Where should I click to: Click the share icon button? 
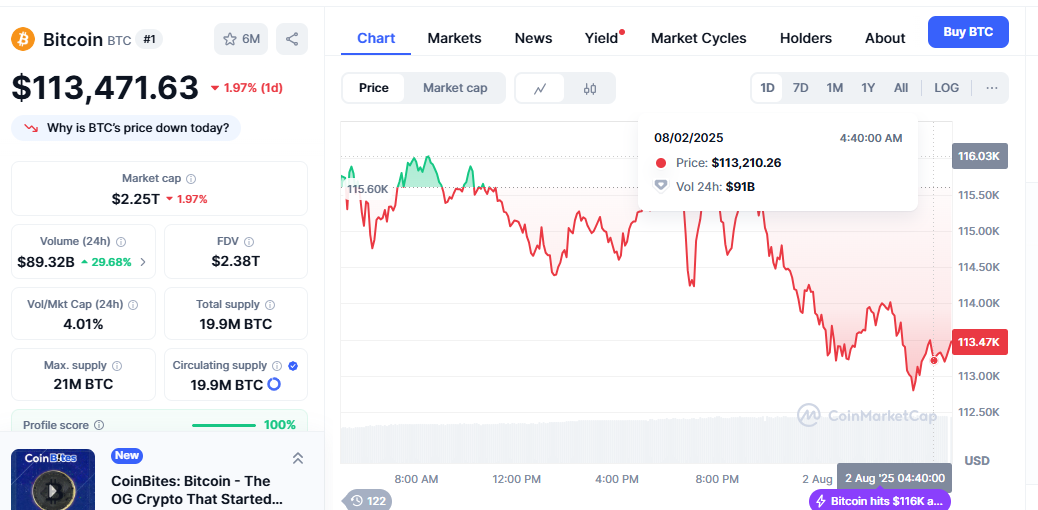pyautogui.click(x=292, y=39)
